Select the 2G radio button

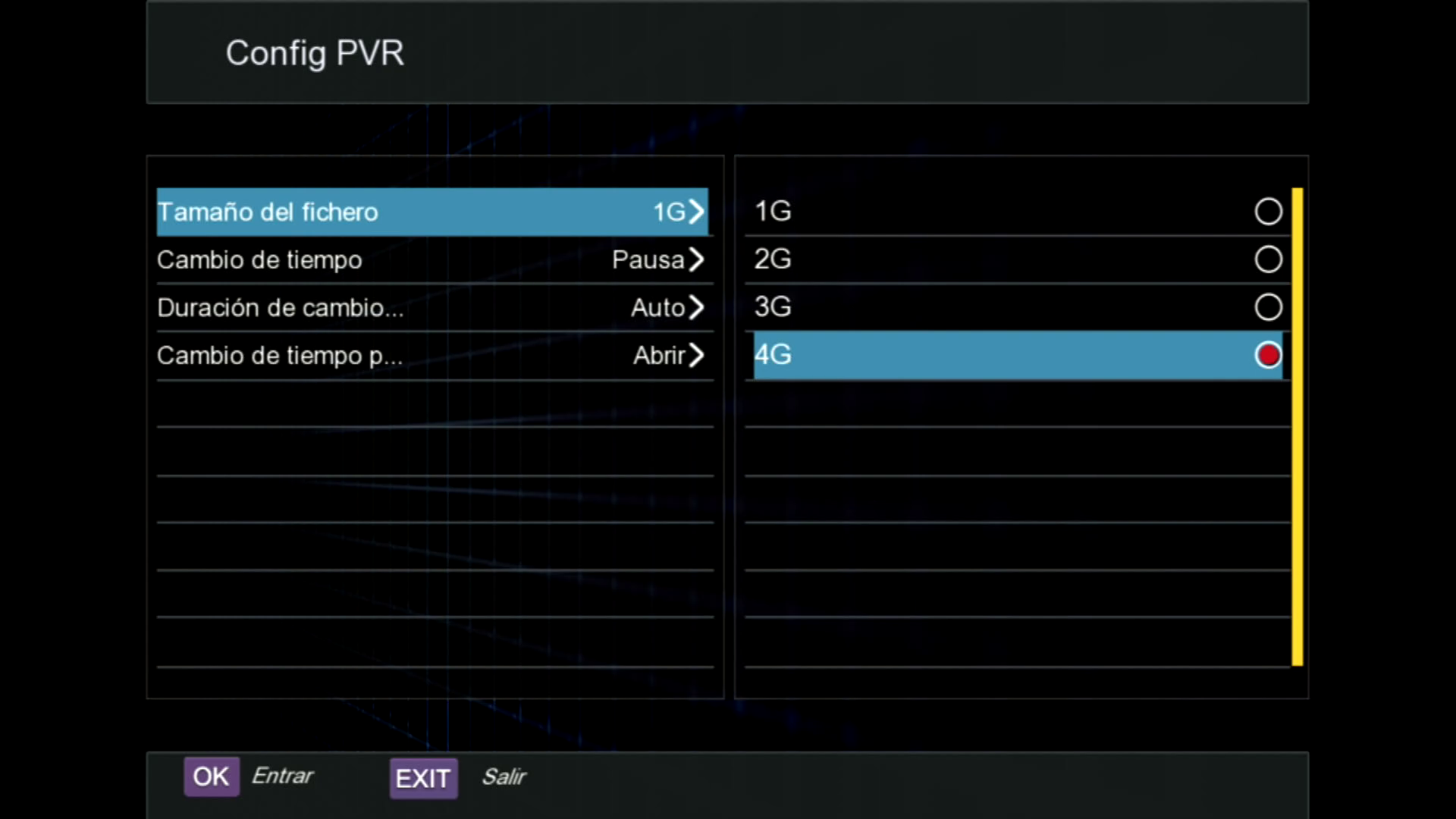1268,259
